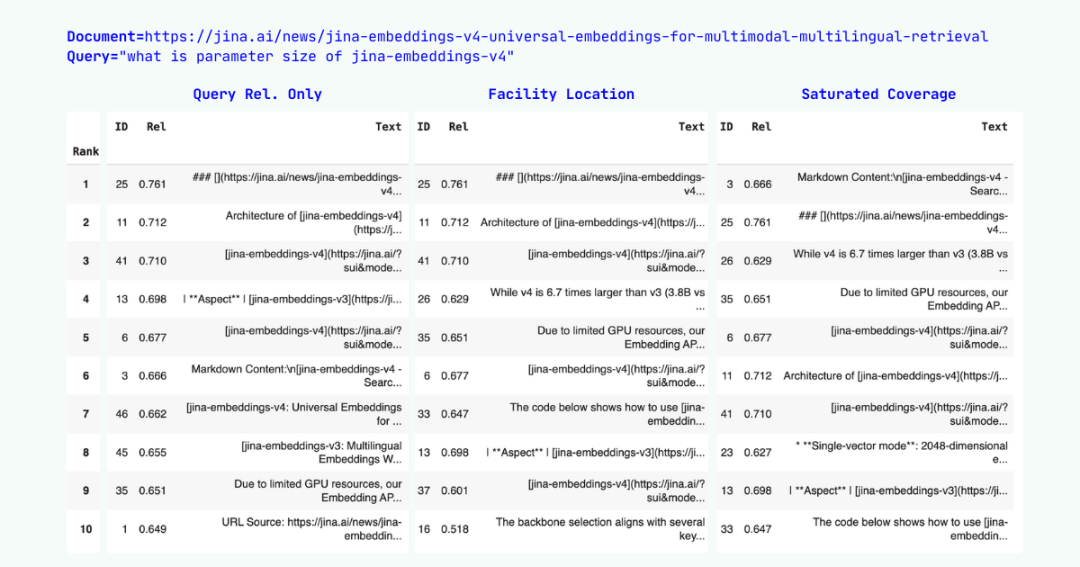Click Rel 0.629 in Facility Location table
The width and height of the screenshot is (1080, 567).
455,299
